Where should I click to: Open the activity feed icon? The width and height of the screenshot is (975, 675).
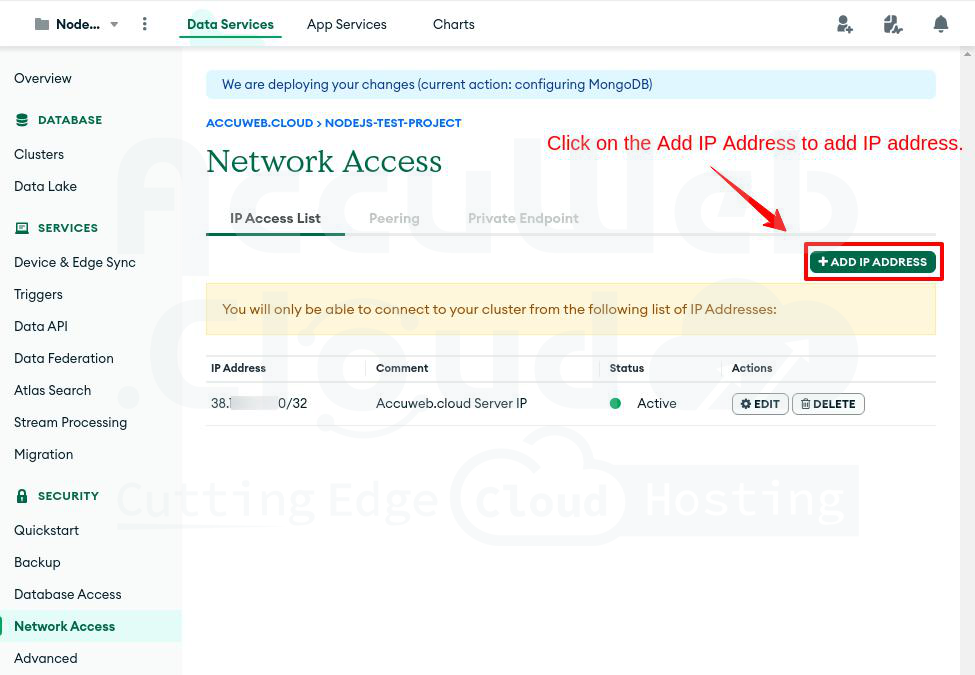pos(893,24)
